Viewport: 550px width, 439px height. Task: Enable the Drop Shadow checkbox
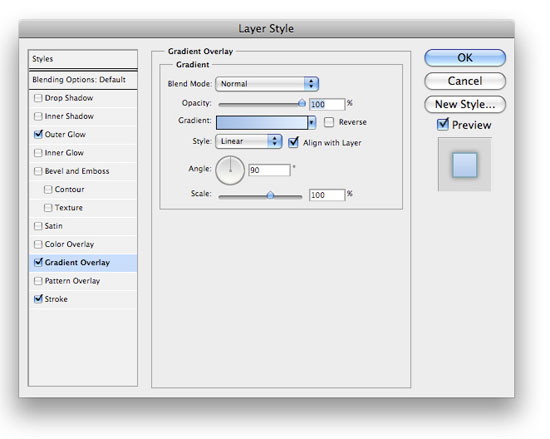pos(38,98)
